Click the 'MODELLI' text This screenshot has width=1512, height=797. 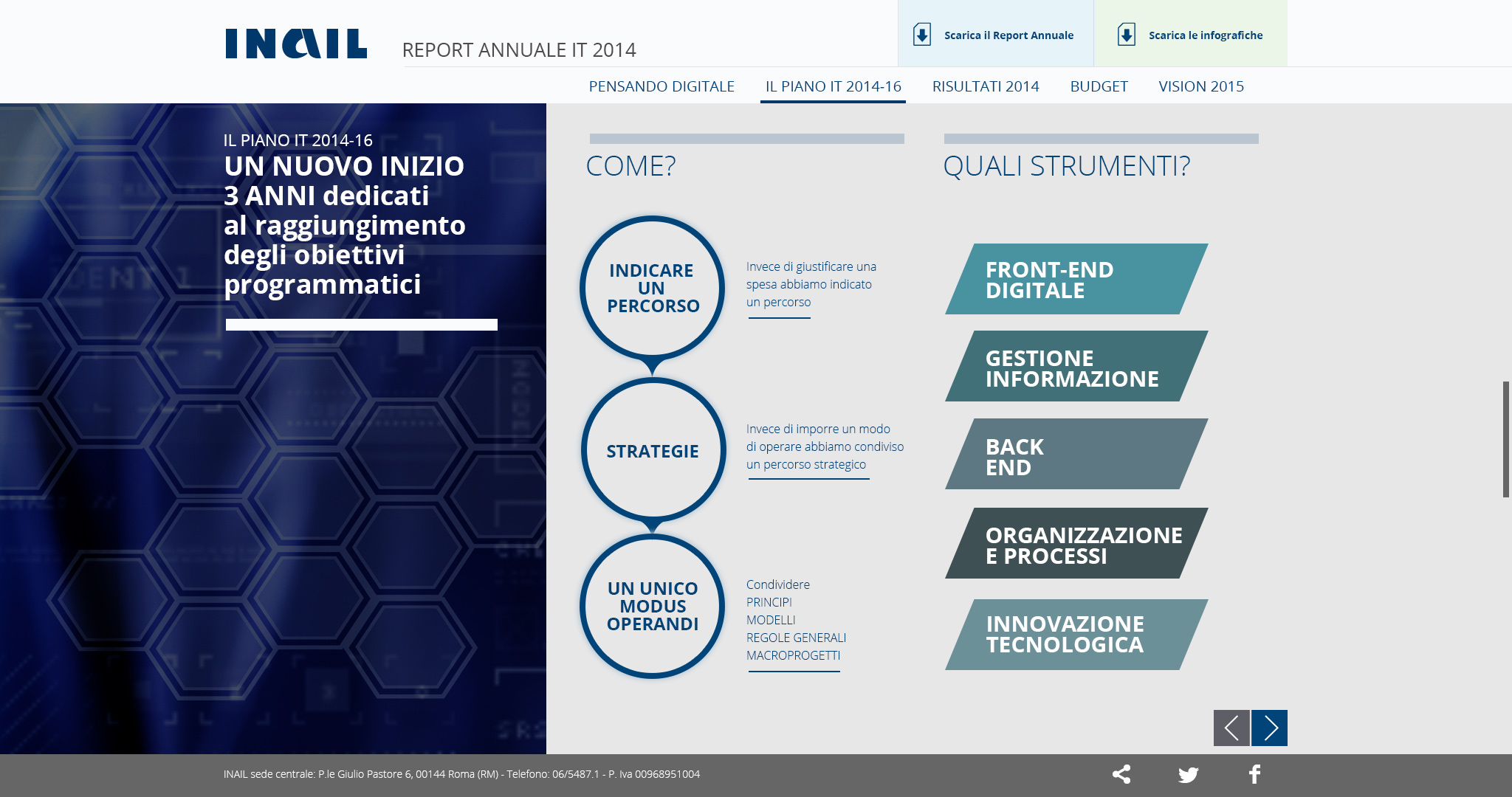771,620
